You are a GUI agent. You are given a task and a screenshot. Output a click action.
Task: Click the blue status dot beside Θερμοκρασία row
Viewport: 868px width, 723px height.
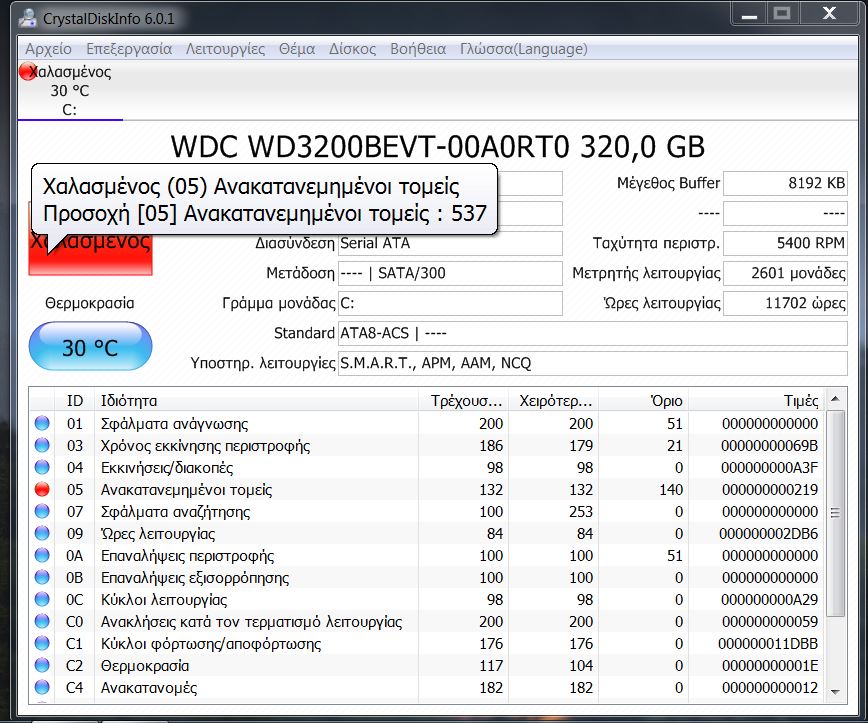(41, 666)
